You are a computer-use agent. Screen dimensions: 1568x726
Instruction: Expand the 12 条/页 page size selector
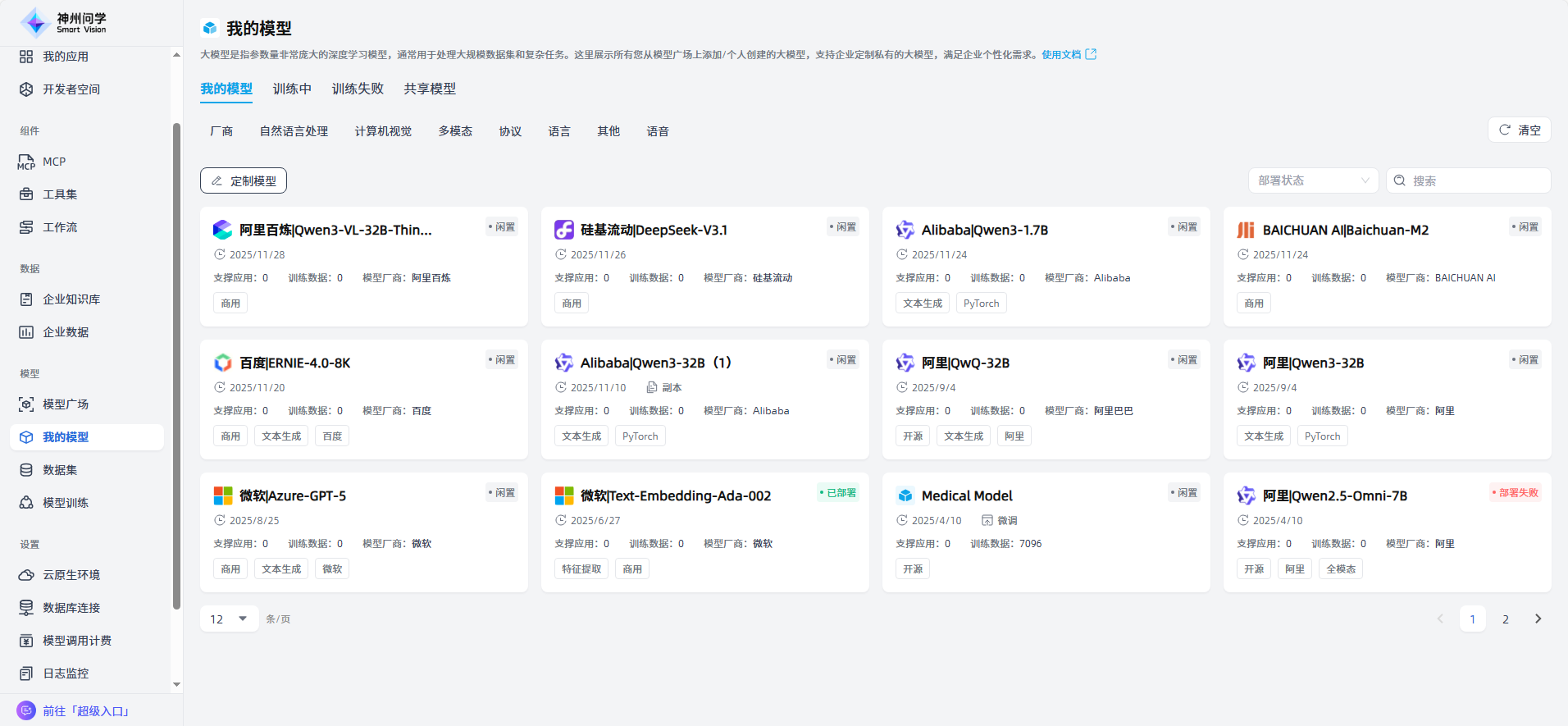click(x=229, y=619)
